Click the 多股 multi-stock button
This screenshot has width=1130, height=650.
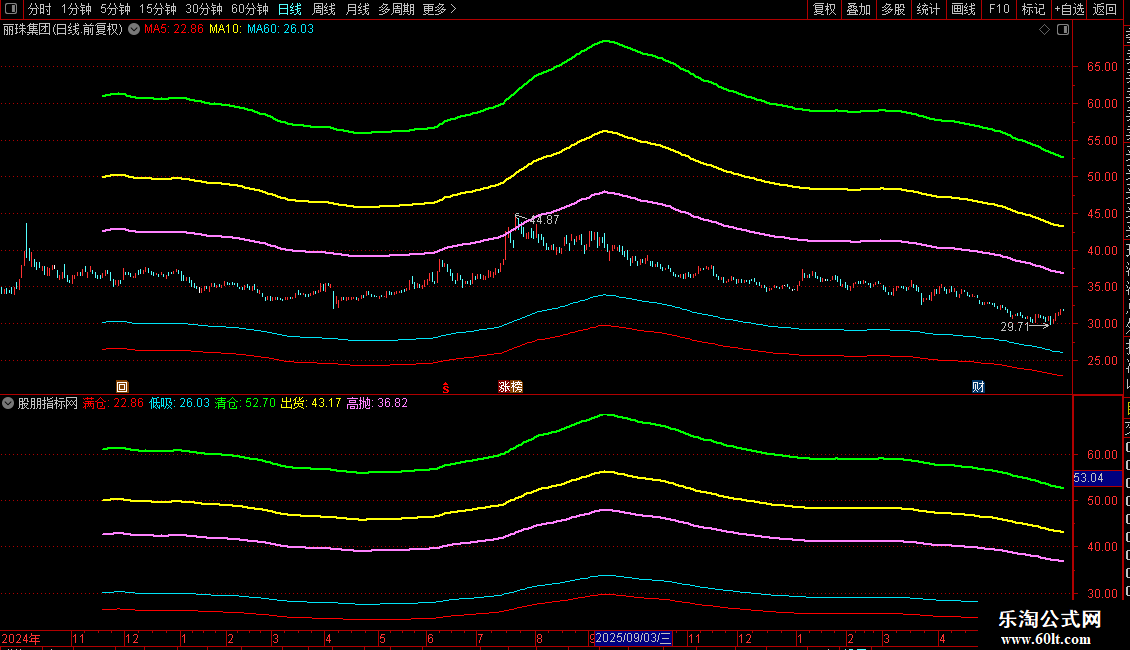pyautogui.click(x=893, y=9)
